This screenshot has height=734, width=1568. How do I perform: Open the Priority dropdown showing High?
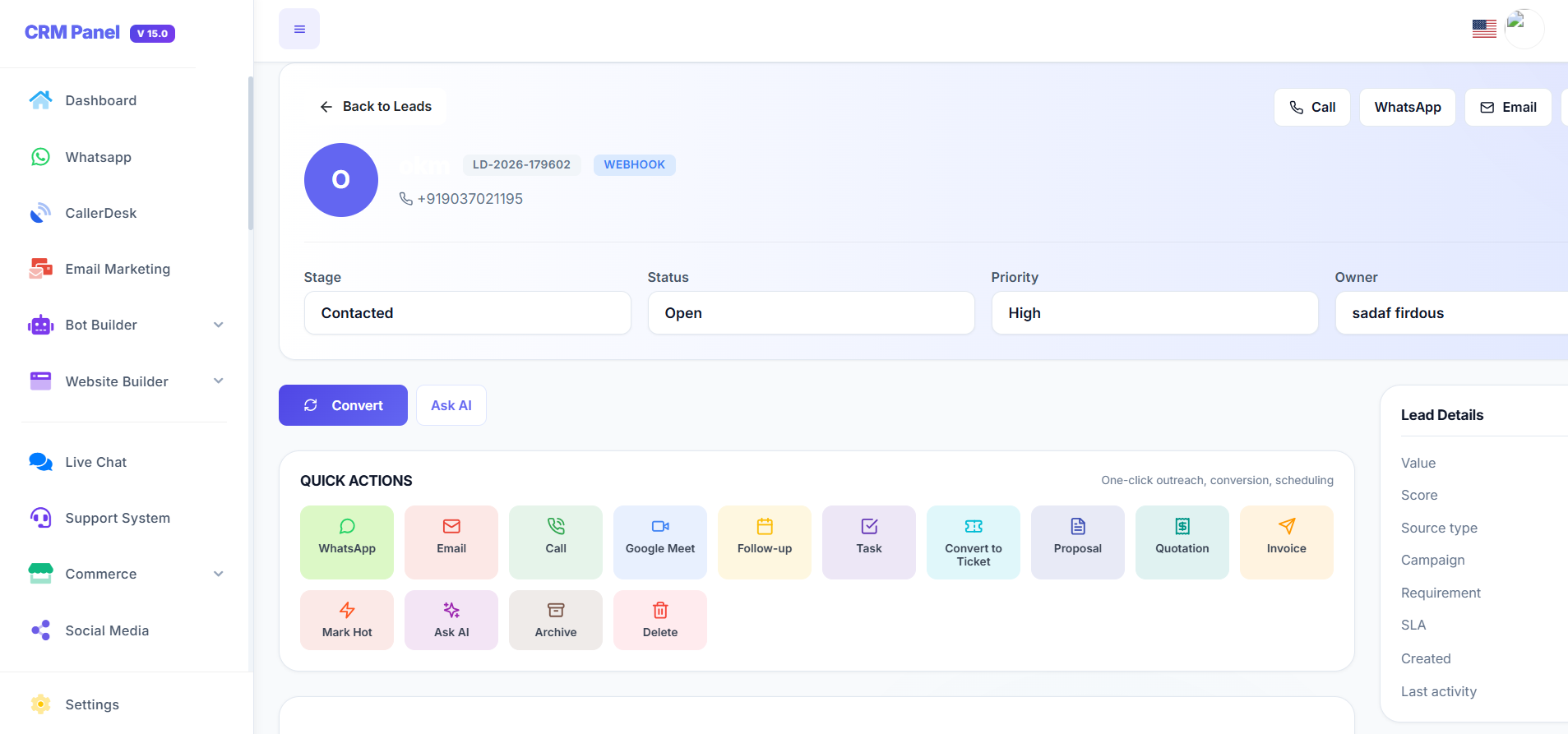tap(1155, 313)
